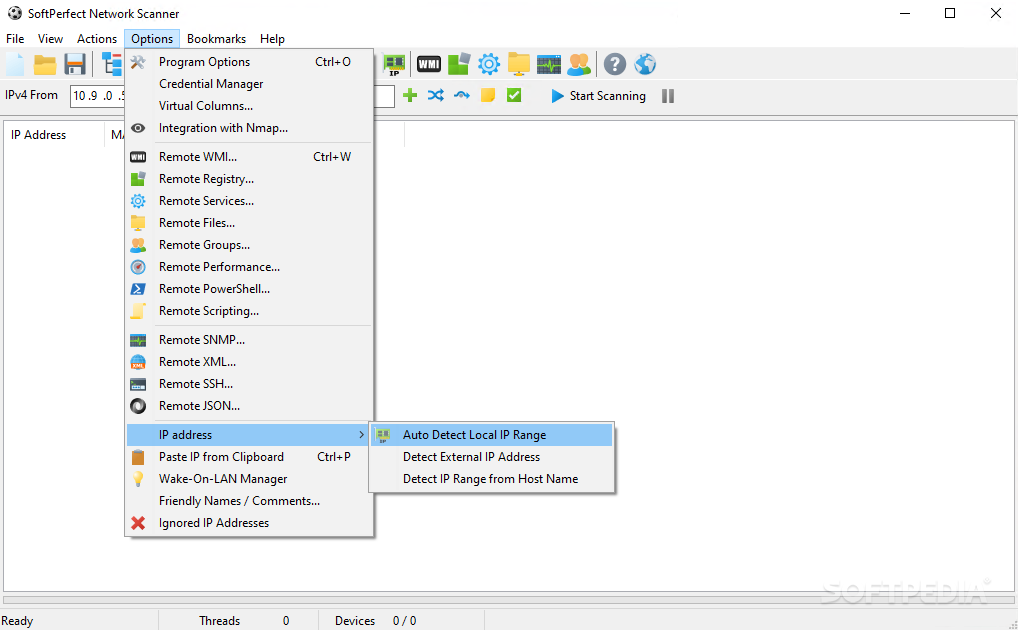Open Friendly Names / Comments...
This screenshot has height=630, width=1018.
(250, 501)
